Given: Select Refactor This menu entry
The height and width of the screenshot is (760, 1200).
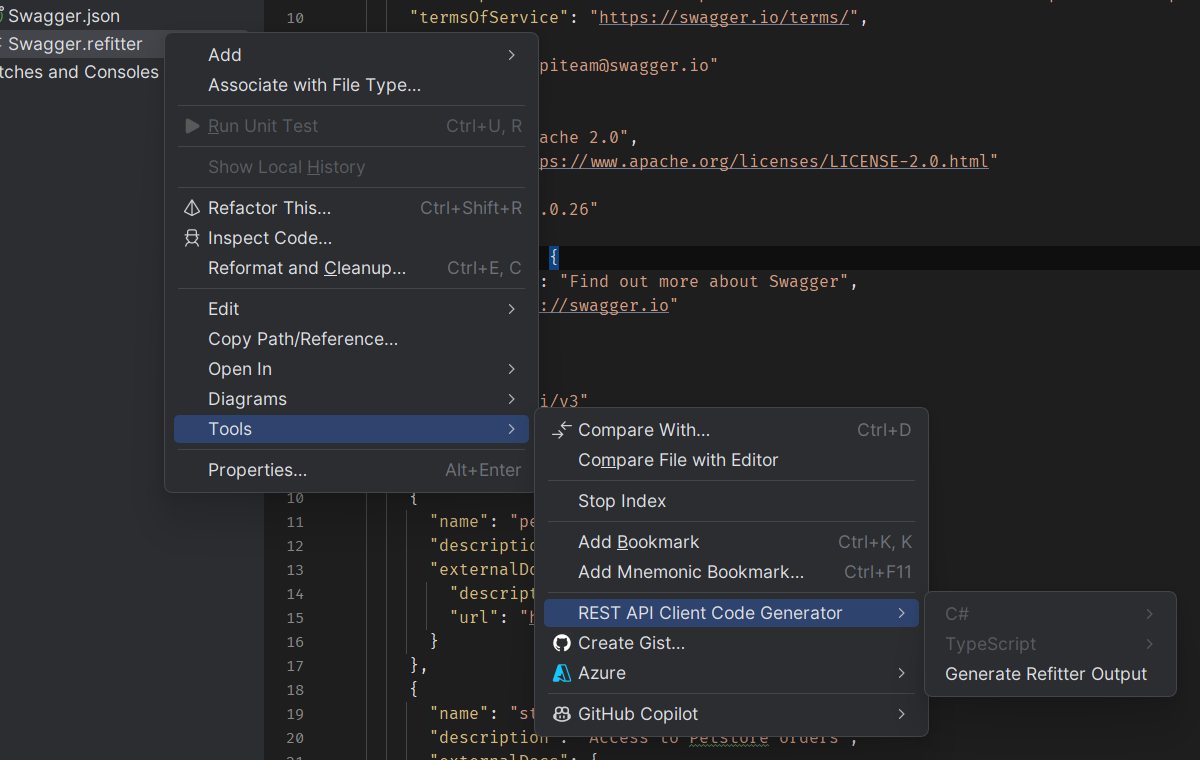Looking at the screenshot, I should (x=351, y=208).
